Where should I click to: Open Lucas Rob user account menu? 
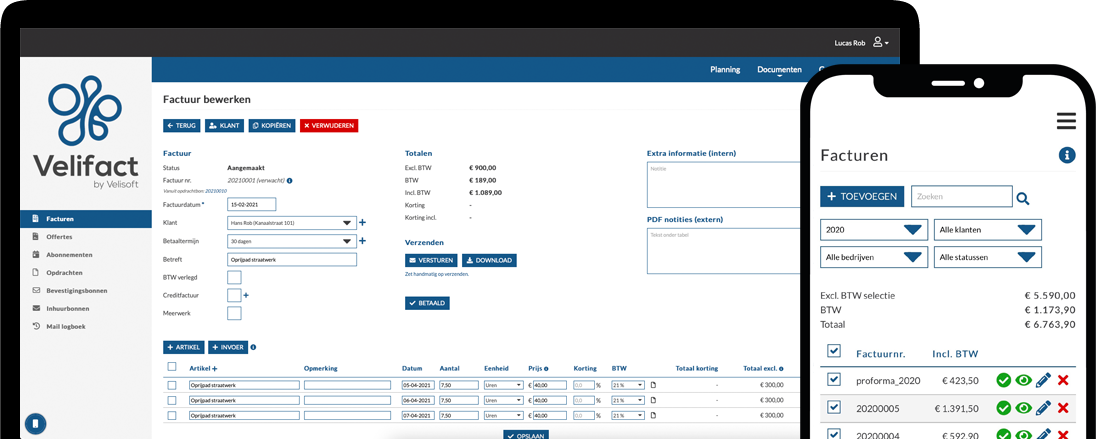pyautogui.click(x=862, y=43)
